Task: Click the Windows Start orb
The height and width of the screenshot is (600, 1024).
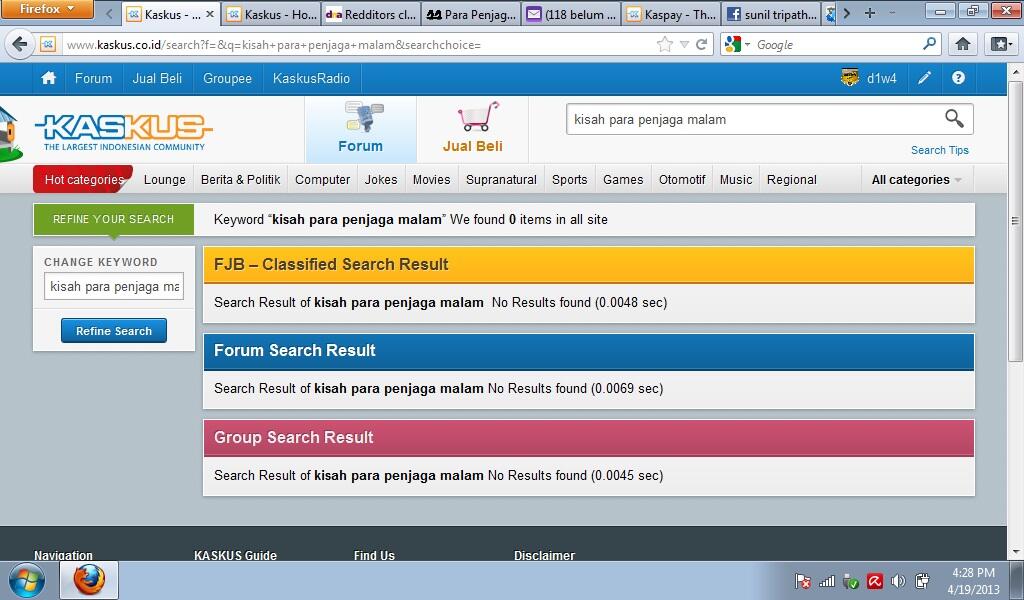Action: (x=26, y=580)
